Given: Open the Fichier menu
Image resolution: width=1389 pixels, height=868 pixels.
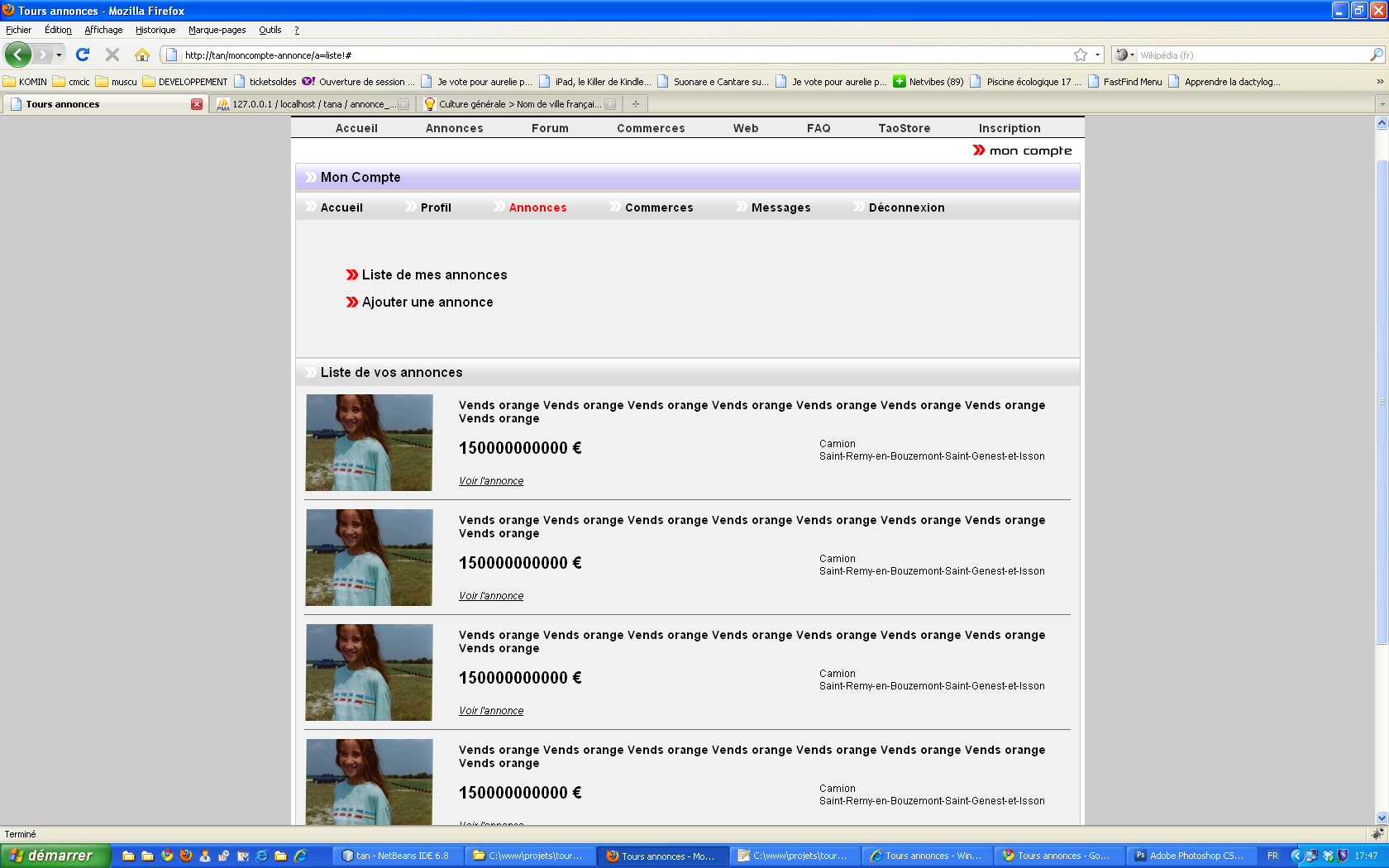Looking at the screenshot, I should pyautogui.click(x=18, y=30).
